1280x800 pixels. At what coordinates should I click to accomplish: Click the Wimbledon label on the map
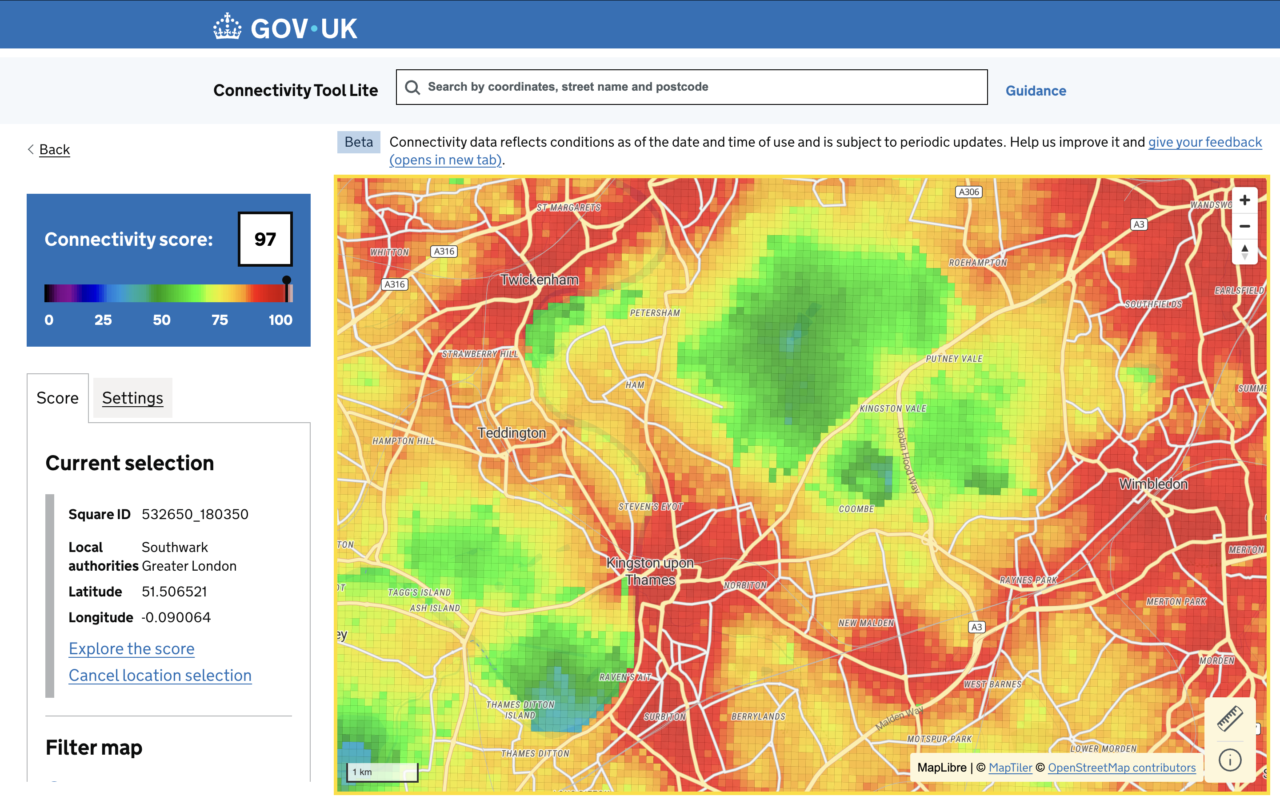1153,484
